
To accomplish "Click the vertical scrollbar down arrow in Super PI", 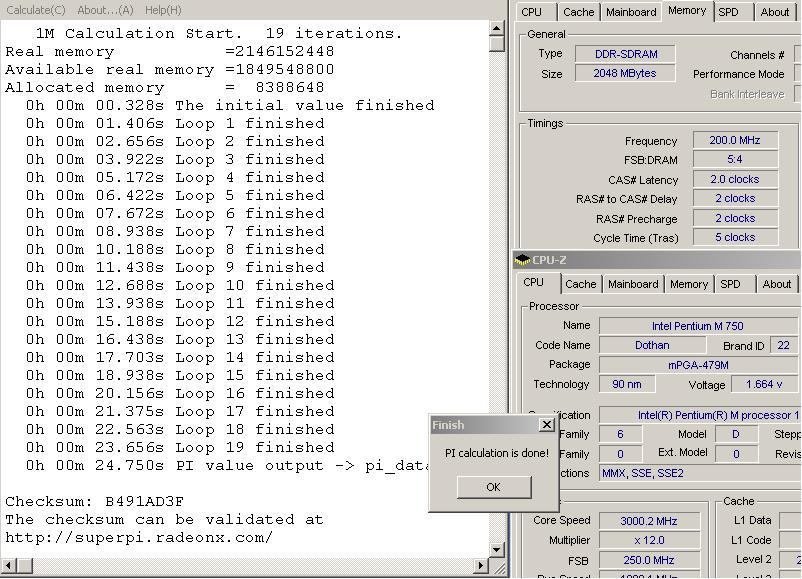I will 496,550.
